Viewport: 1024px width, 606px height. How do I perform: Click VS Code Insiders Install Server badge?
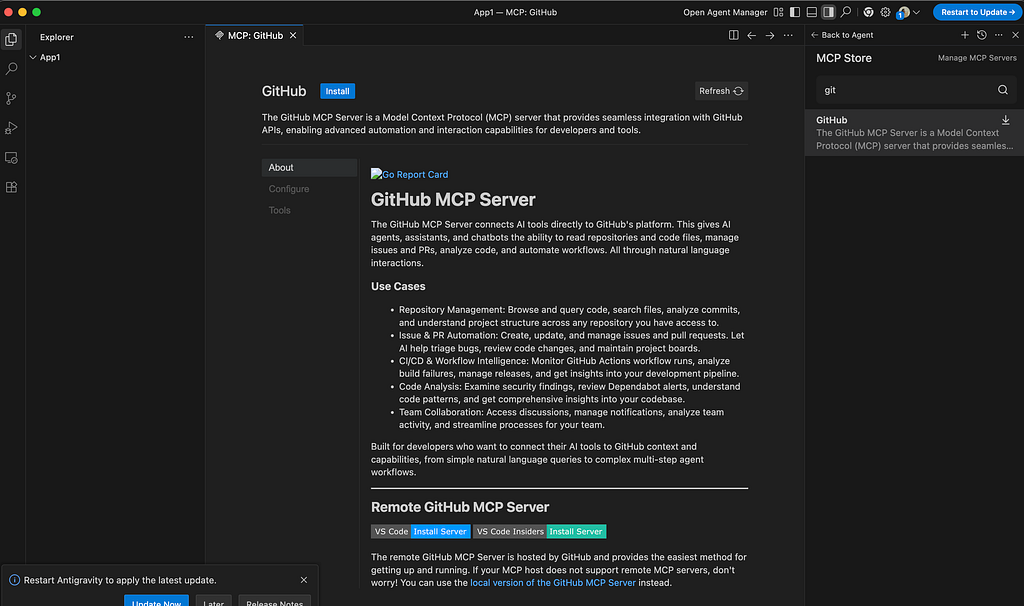pyautogui.click(x=539, y=532)
